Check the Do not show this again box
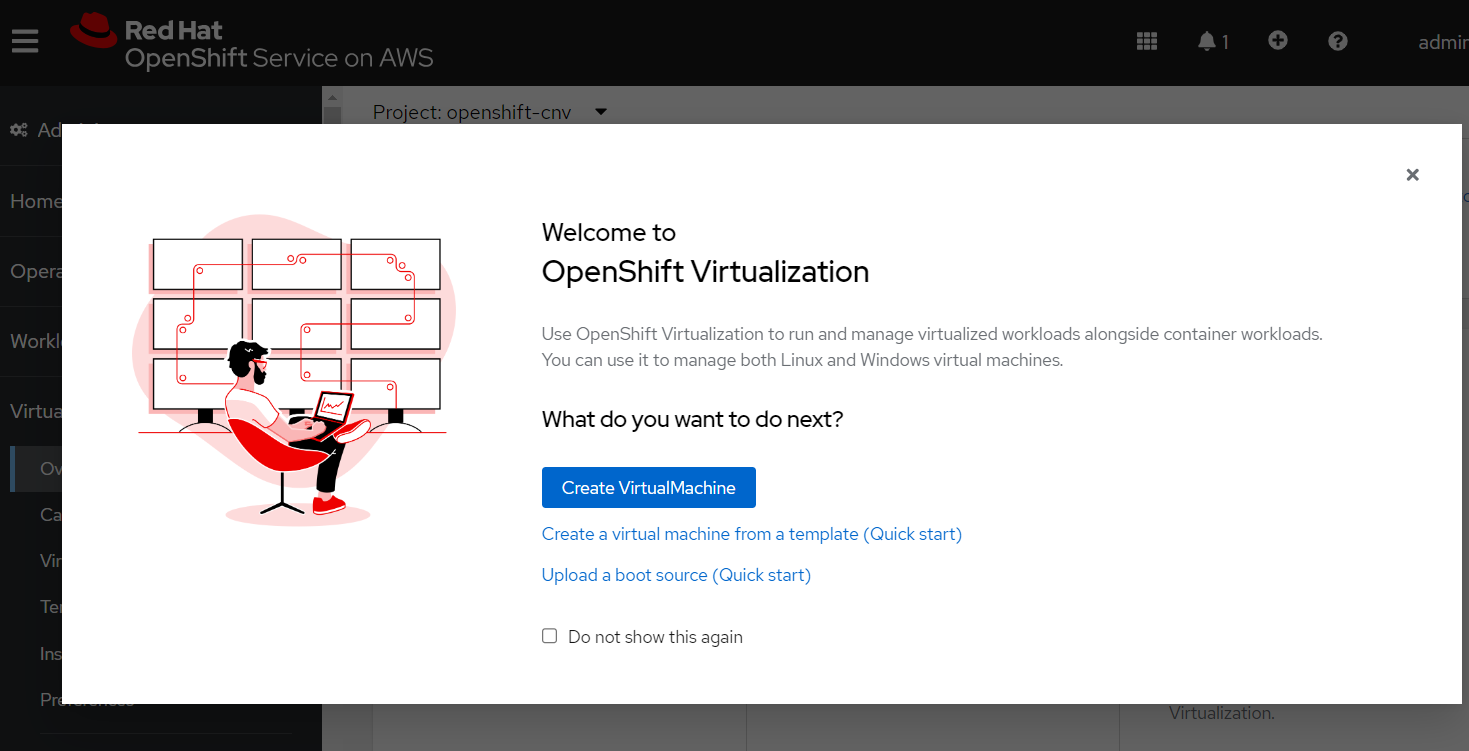 click(549, 635)
